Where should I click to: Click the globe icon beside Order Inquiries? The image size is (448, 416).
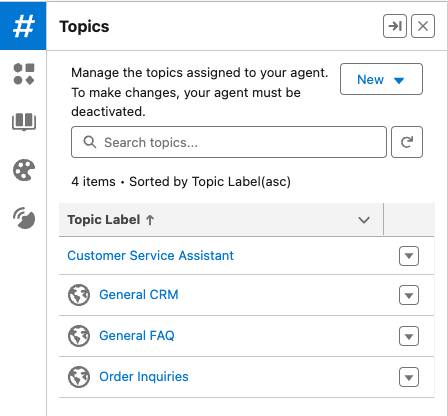coord(79,377)
